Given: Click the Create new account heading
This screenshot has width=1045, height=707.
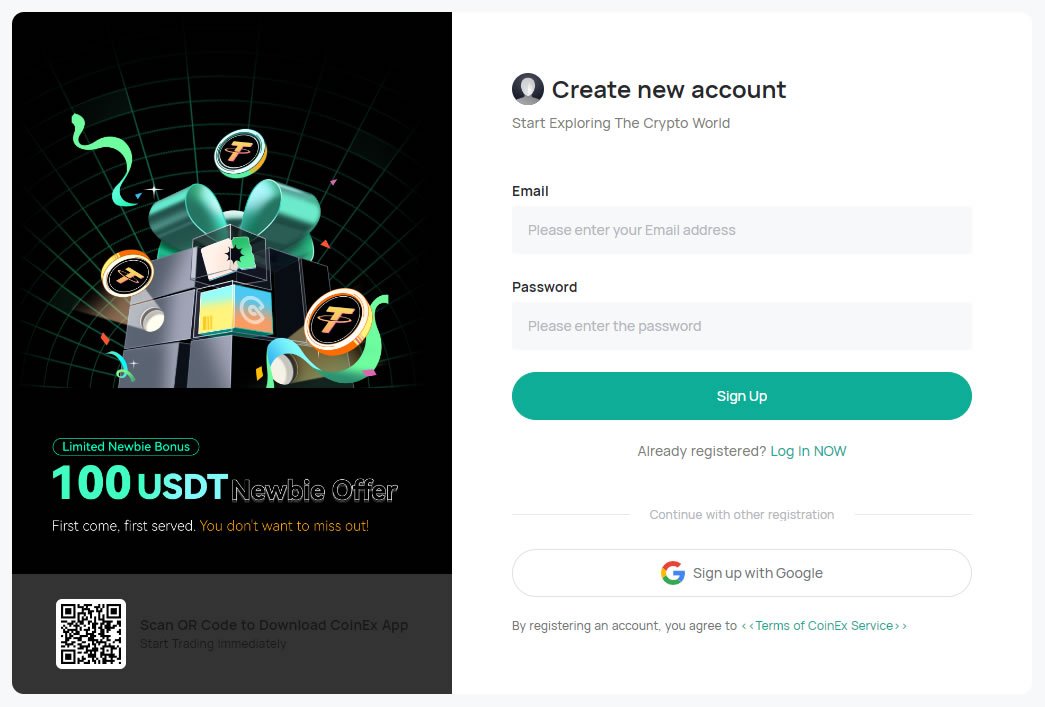Looking at the screenshot, I should (668, 89).
